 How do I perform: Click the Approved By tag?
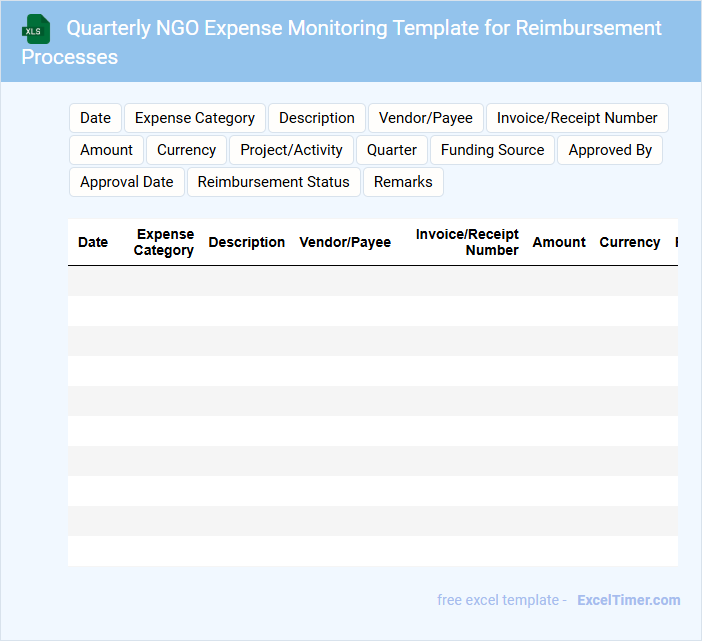610,150
